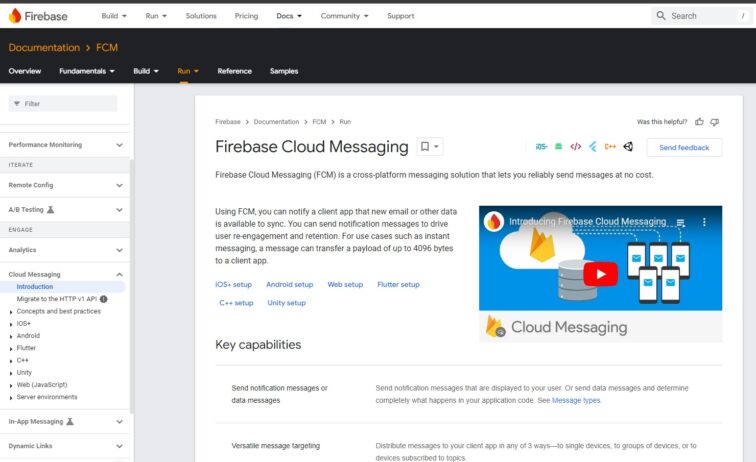This screenshot has width=756, height=462.
Task: Expand the Server environments tree item
Action: tap(11, 398)
